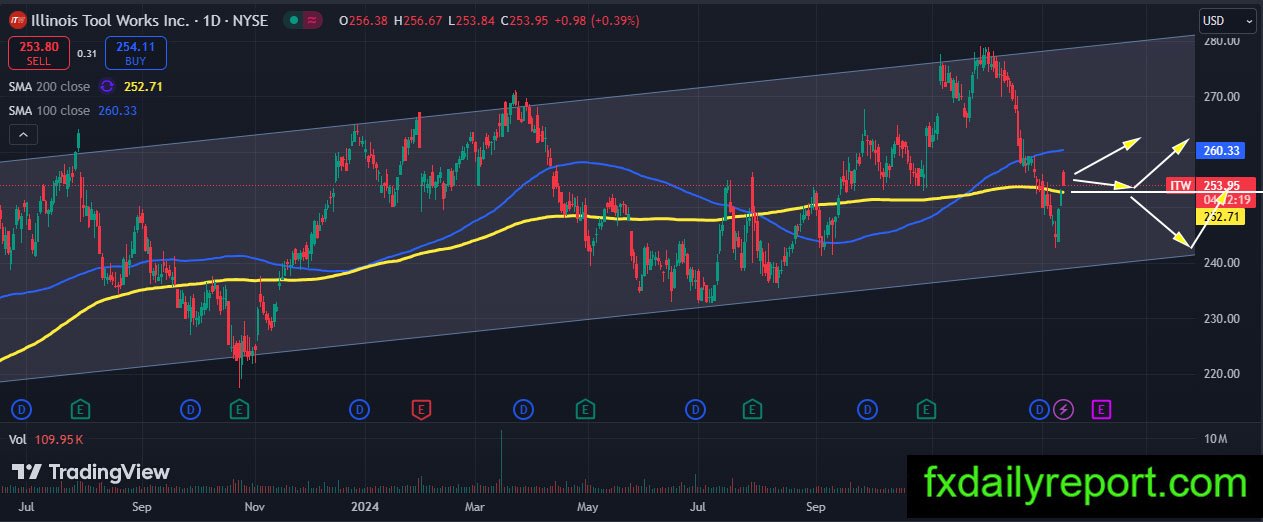This screenshot has width=1263, height=522.
Task: Click the blue 260.33 value beside SMA 100
Action: (x=118, y=110)
